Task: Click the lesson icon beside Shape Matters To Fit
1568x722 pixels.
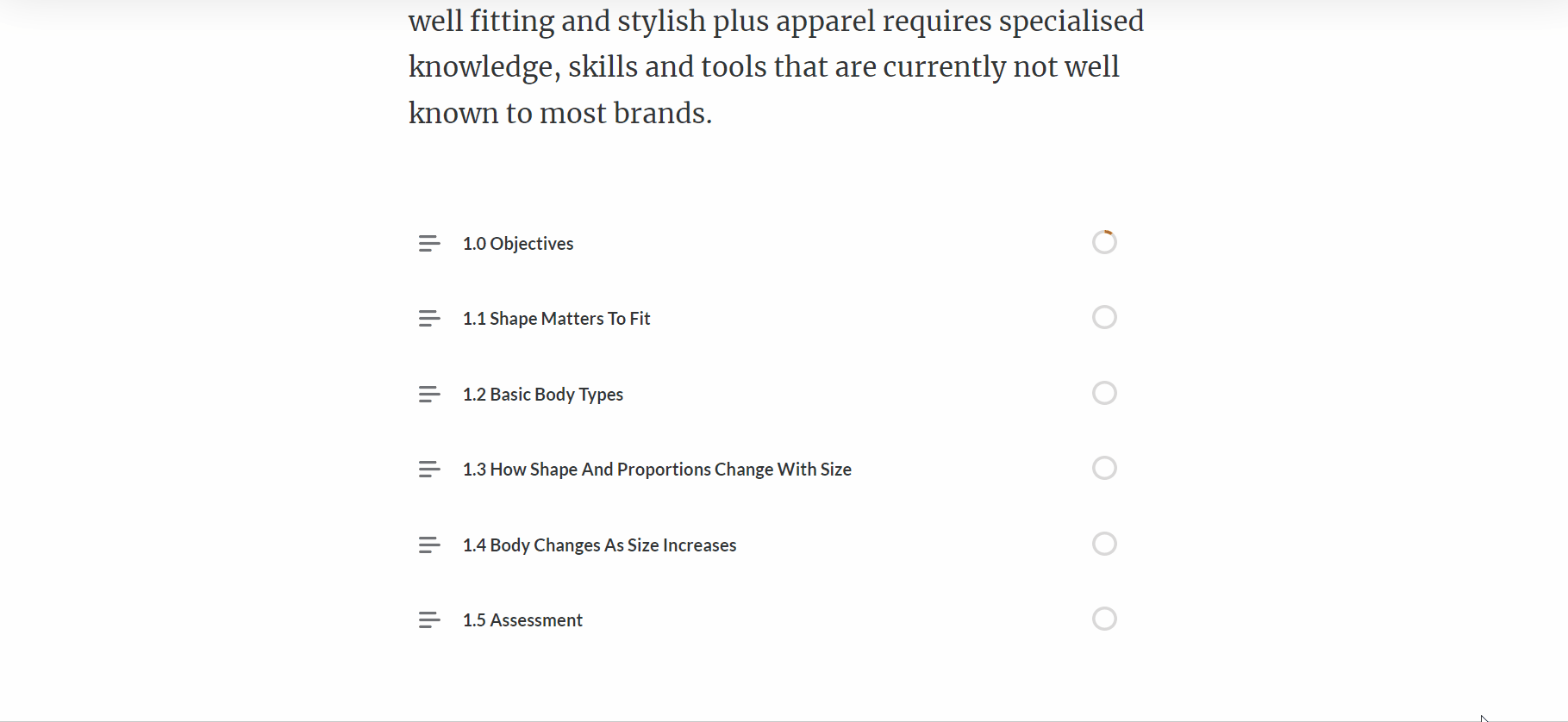Action: point(429,319)
